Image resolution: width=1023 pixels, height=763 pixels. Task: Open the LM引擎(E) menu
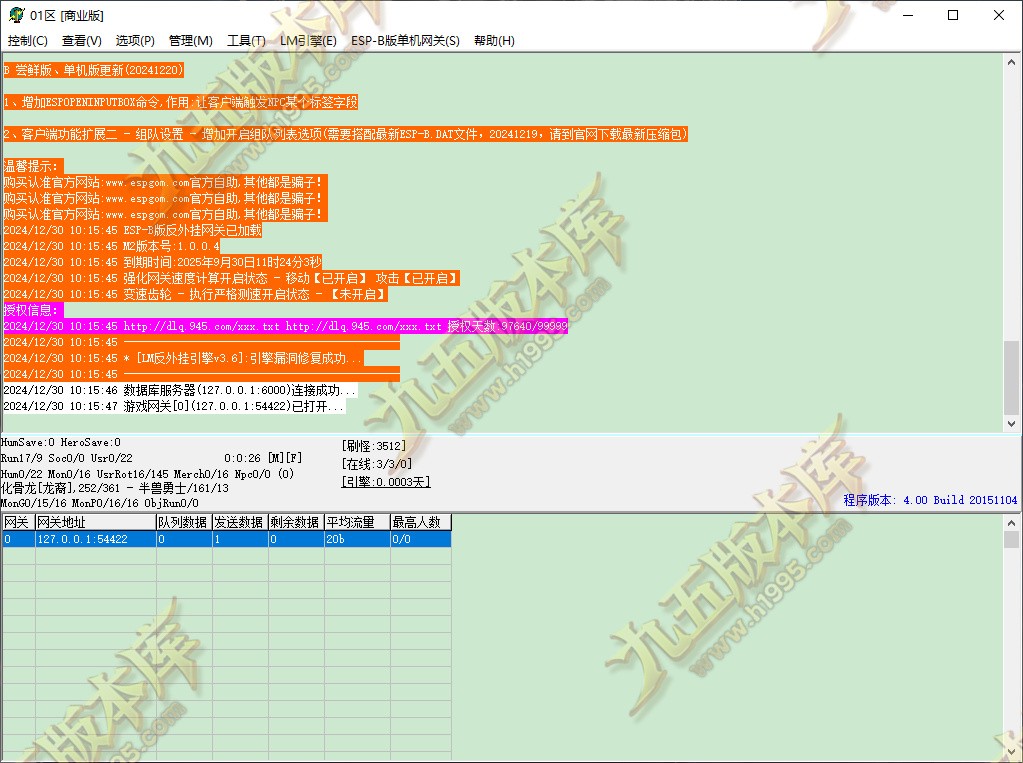pyautogui.click(x=308, y=40)
